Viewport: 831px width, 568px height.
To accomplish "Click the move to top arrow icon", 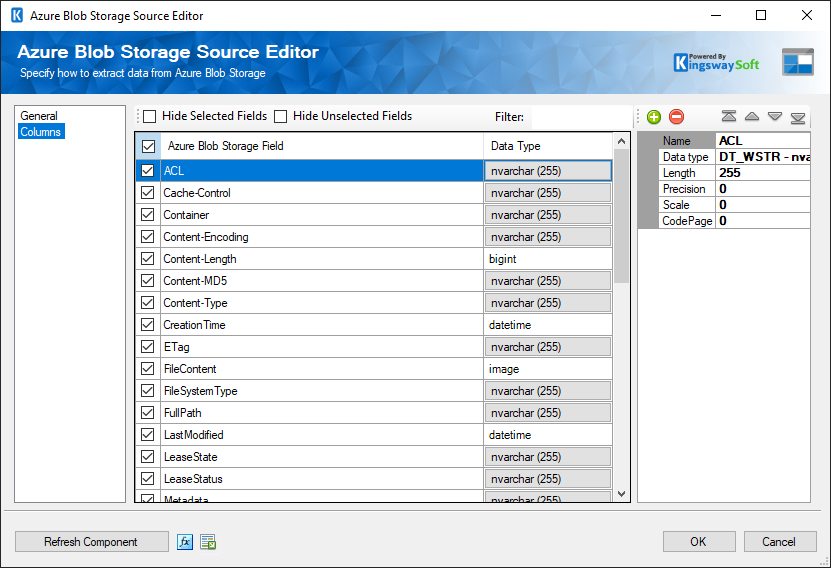I will (x=729, y=116).
